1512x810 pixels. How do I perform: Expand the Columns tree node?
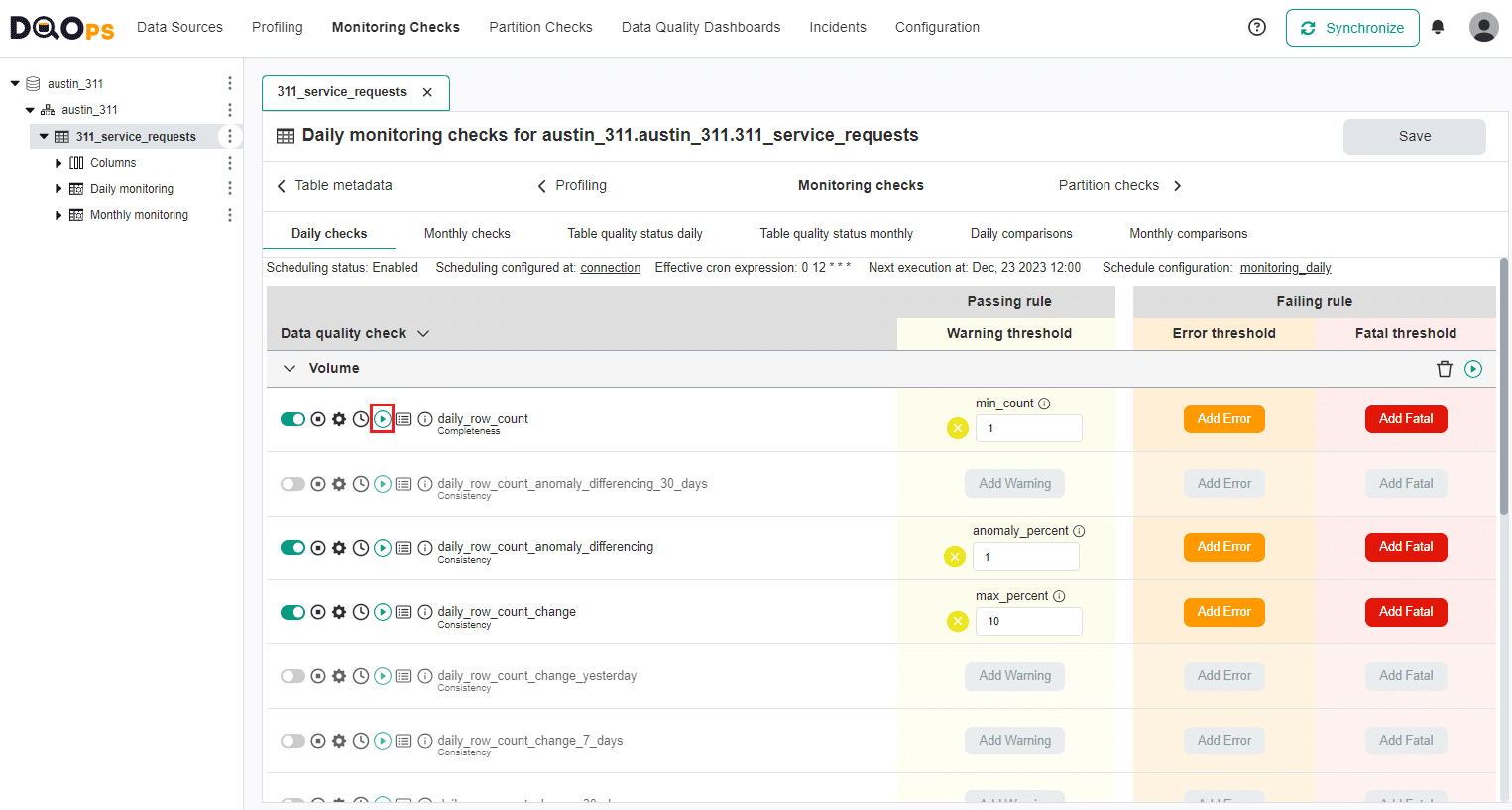point(58,162)
